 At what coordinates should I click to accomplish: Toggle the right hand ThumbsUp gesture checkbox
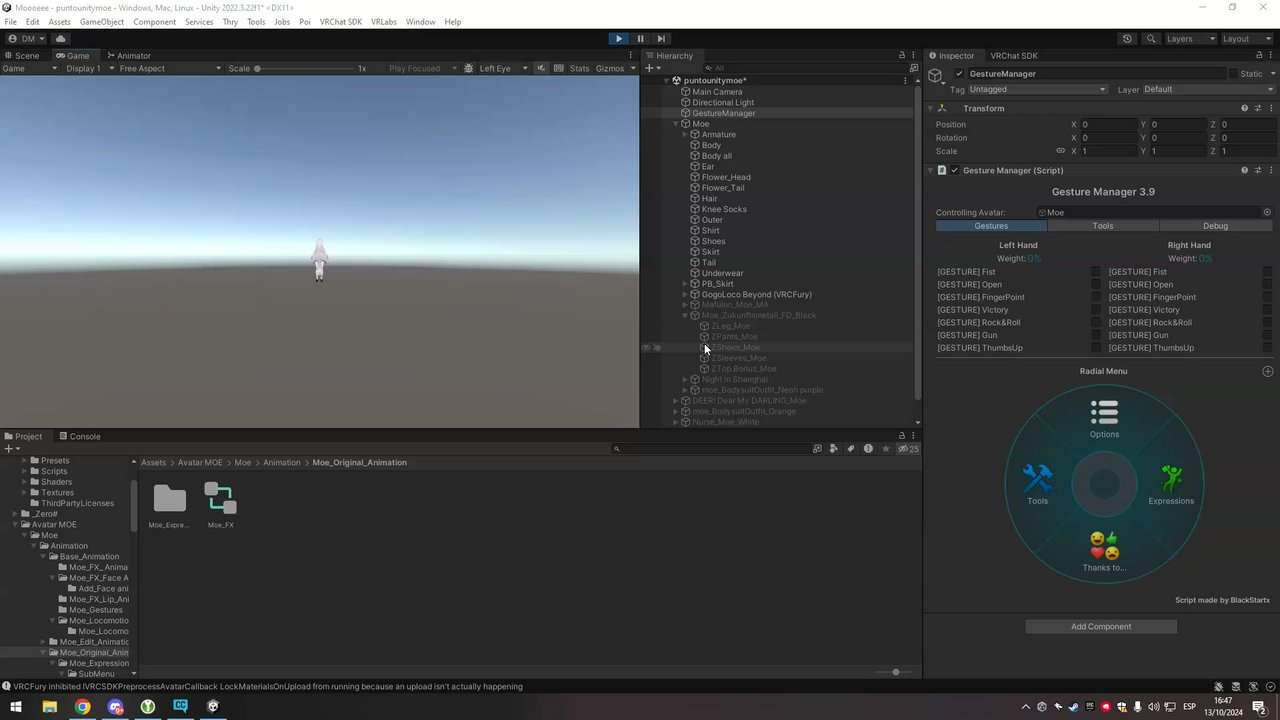click(1267, 348)
